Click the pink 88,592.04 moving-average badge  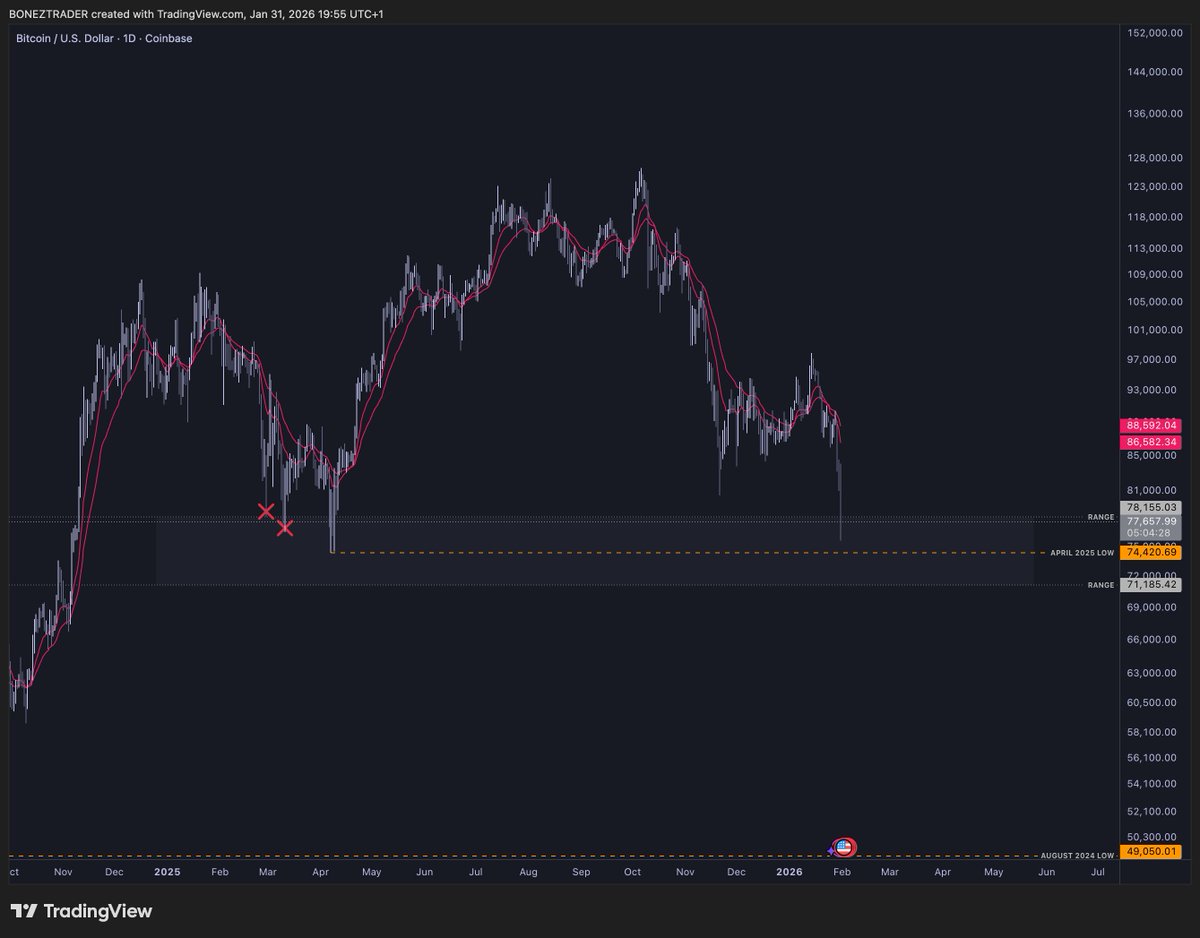coord(1149,425)
